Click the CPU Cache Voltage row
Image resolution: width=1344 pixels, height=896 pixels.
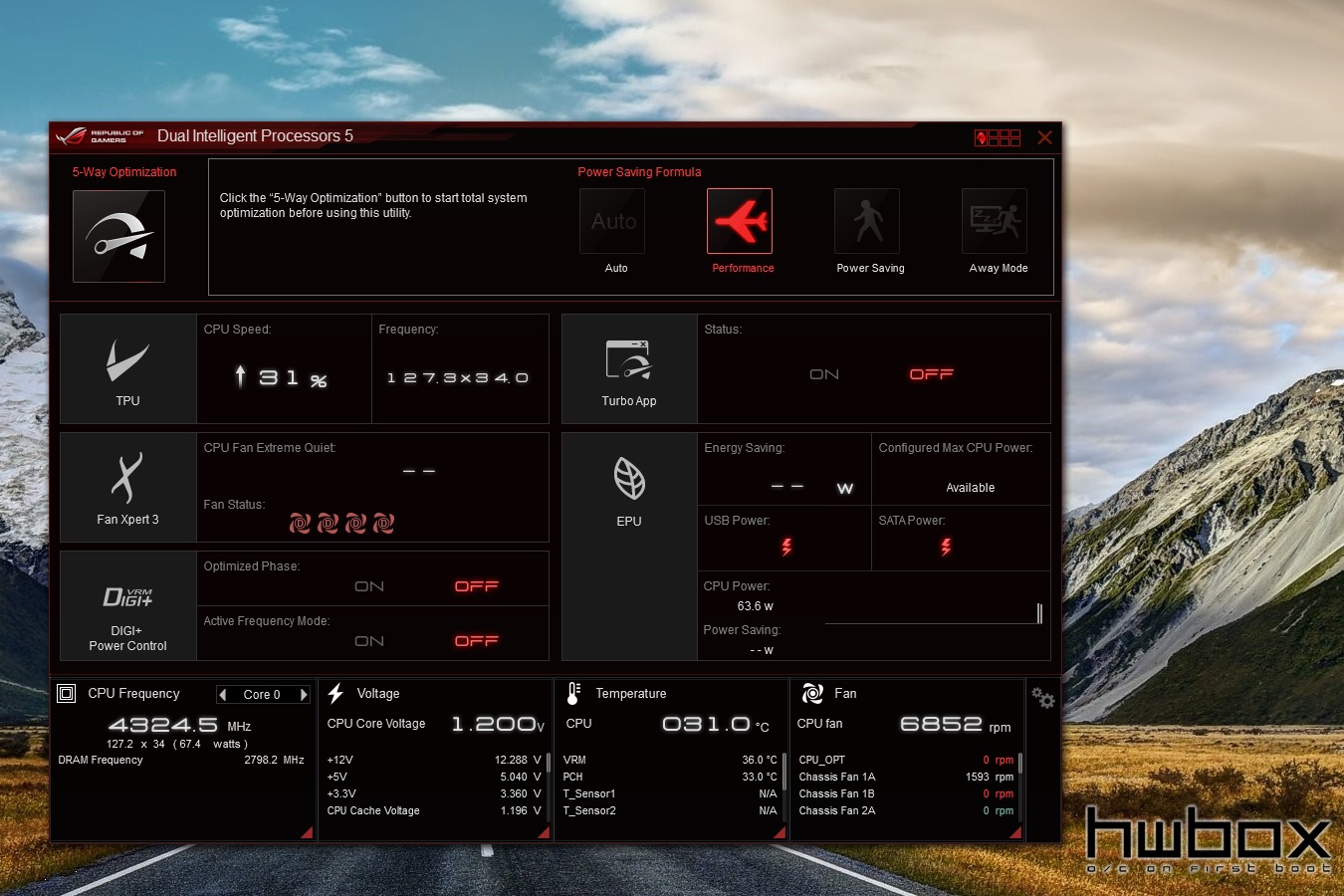tap(434, 810)
